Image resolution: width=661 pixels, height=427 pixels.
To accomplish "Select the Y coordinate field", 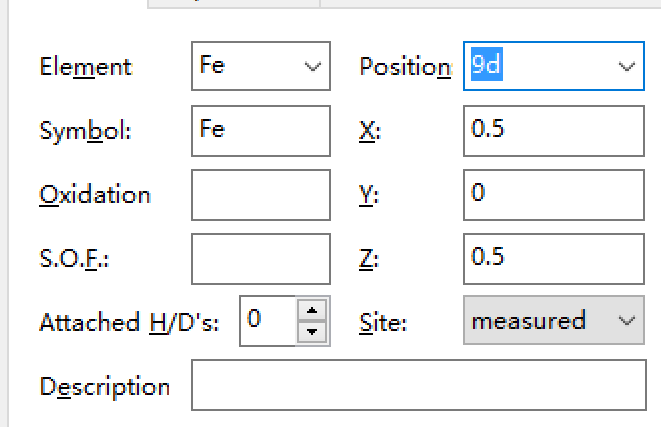I will pyautogui.click(x=553, y=194).
